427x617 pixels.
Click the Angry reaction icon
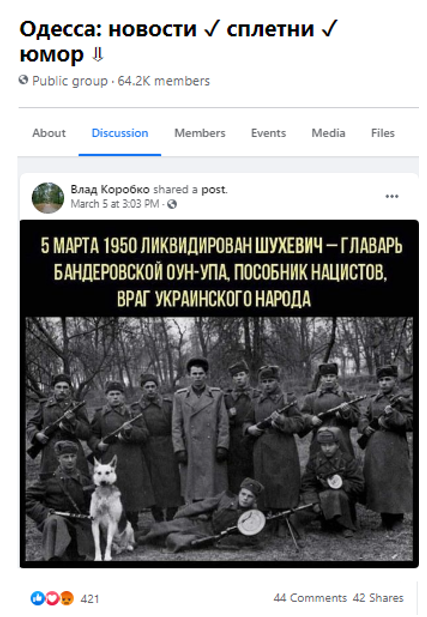point(67,599)
